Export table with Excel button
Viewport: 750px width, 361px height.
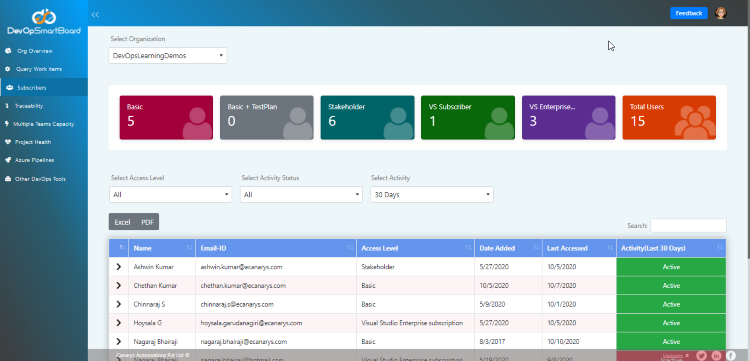pos(122,222)
